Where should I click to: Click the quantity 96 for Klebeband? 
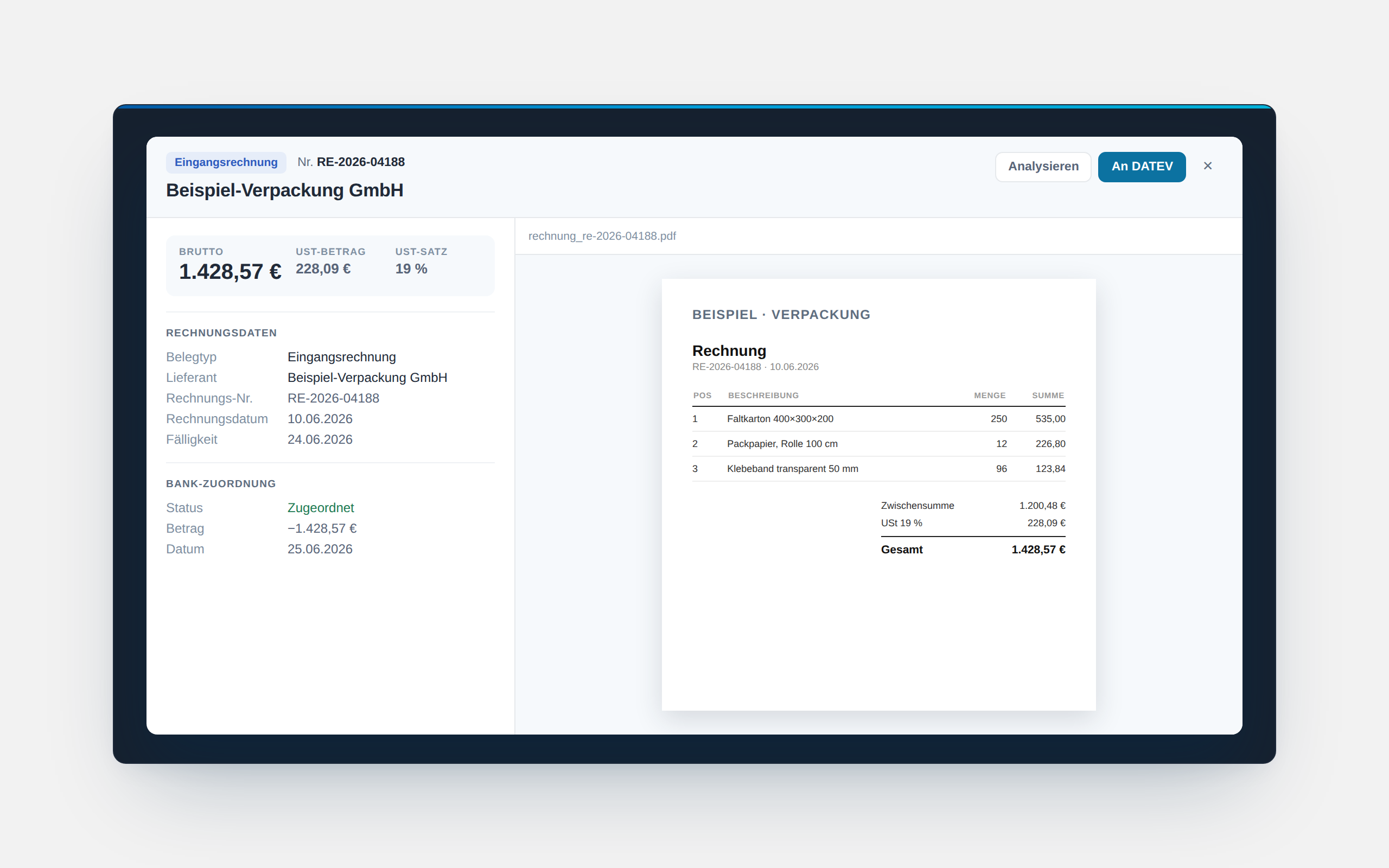coord(1002,469)
